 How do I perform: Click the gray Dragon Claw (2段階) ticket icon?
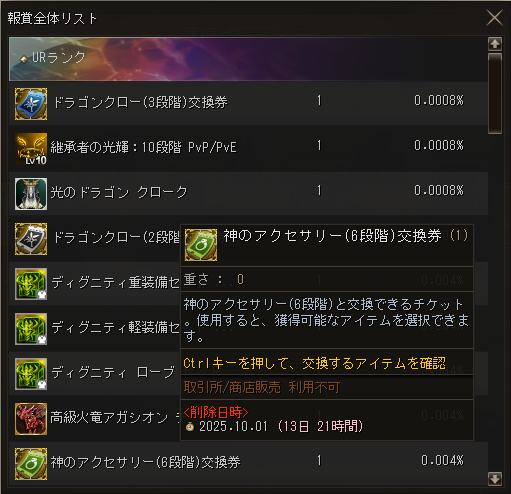[x=31, y=239]
